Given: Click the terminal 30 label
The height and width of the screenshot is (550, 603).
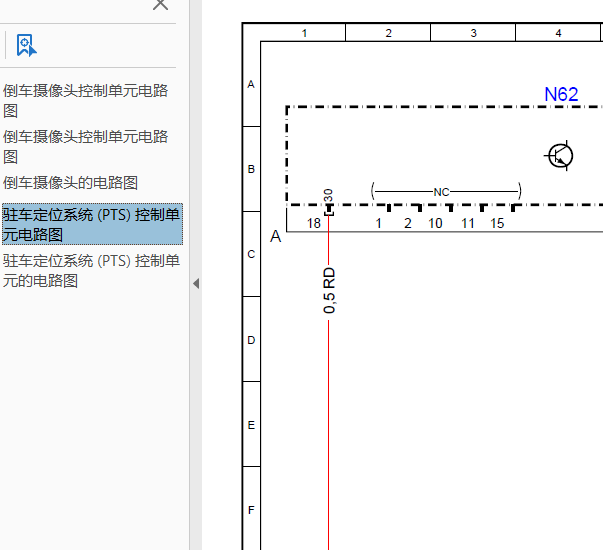Looking at the screenshot, I should pyautogui.click(x=328, y=195).
